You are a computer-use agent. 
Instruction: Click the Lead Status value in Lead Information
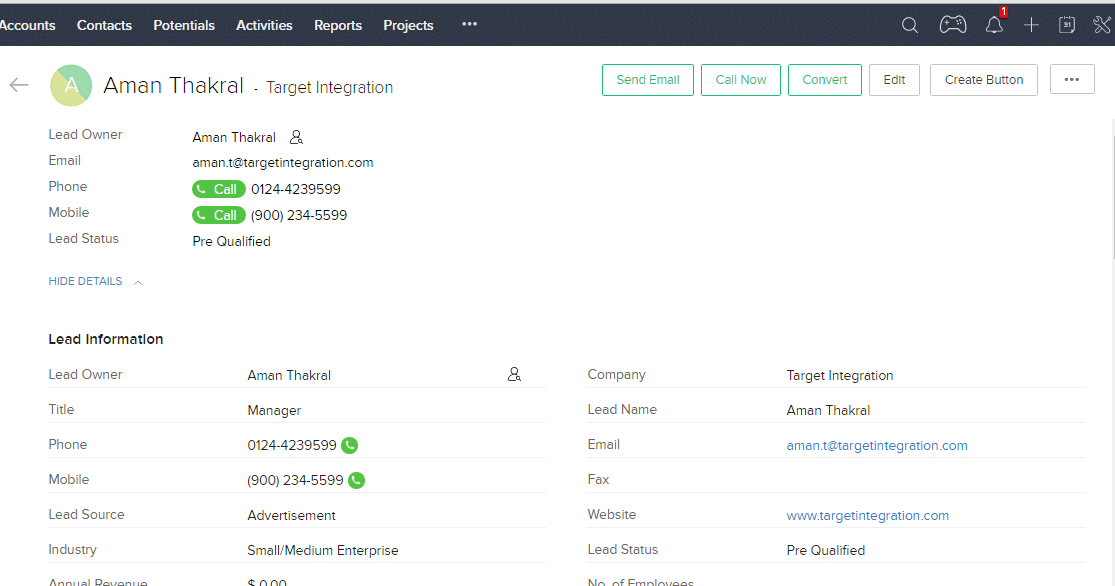point(826,550)
